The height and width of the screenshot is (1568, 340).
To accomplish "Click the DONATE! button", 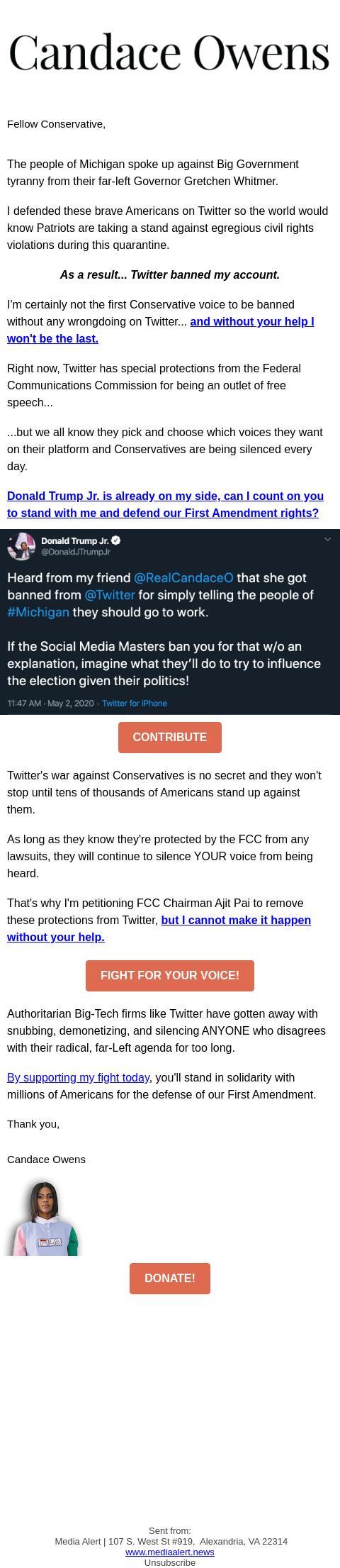I will pos(170,1278).
